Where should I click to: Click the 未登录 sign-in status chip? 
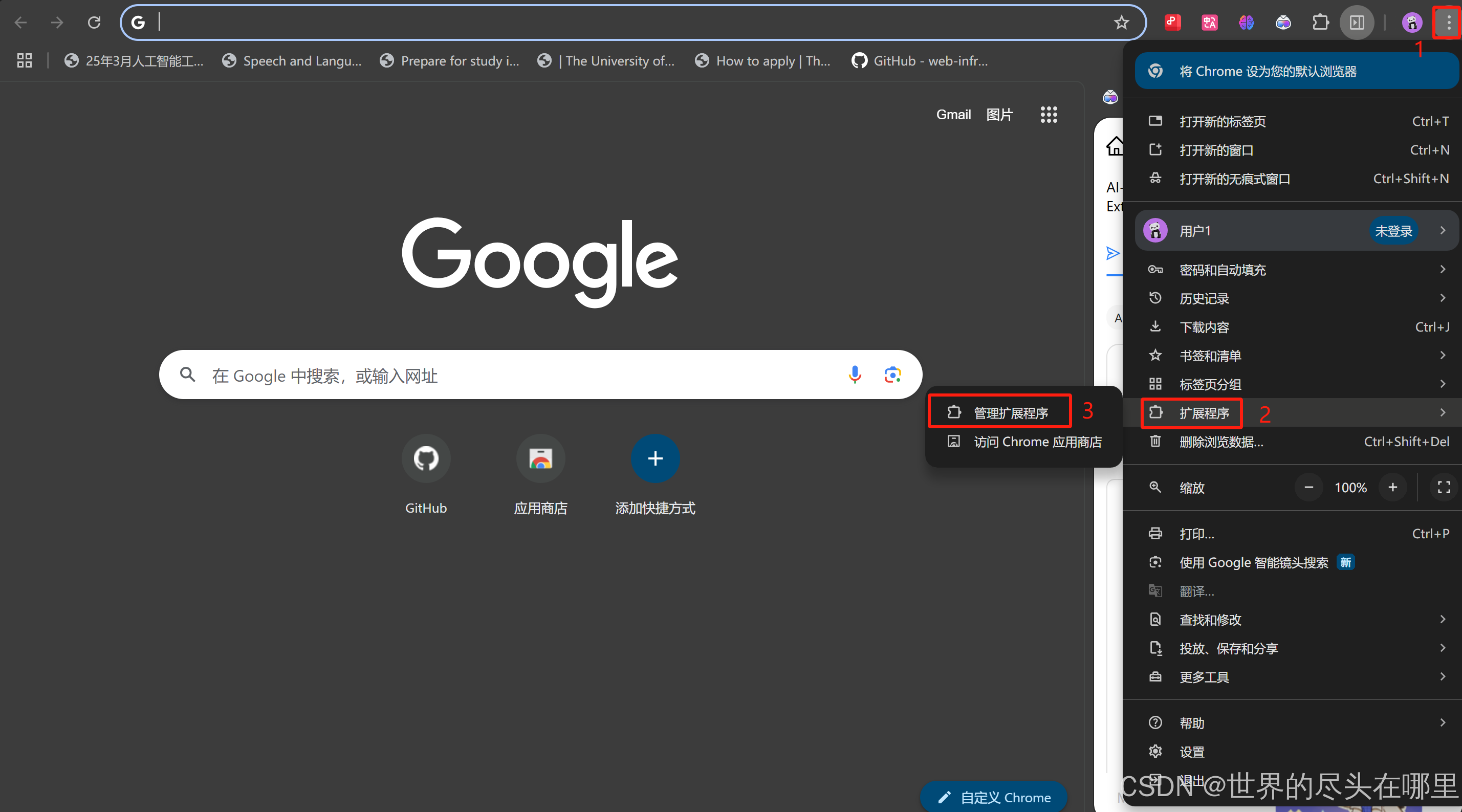(x=1393, y=231)
